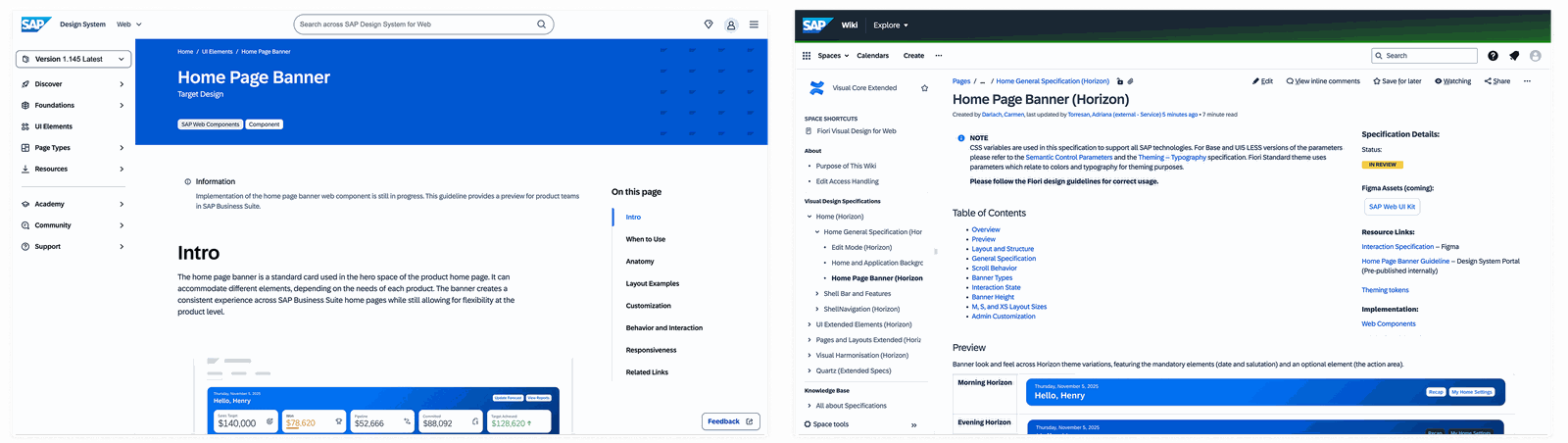
Task: Click the Community icon in sidebar
Action: (25, 225)
